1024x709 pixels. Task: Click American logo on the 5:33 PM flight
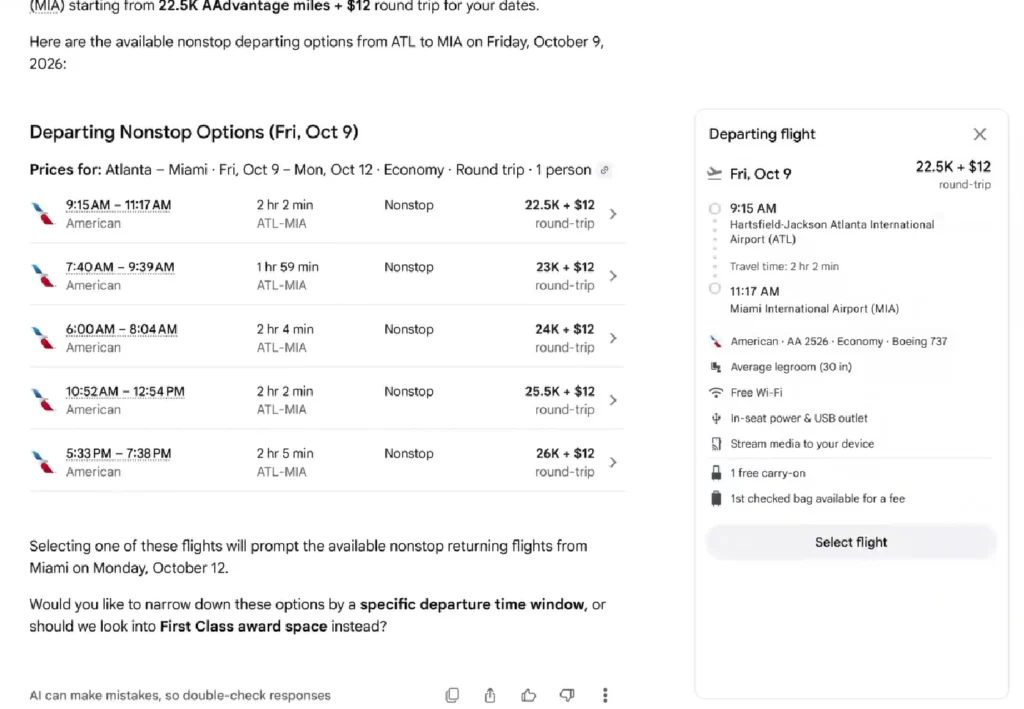(x=43, y=462)
